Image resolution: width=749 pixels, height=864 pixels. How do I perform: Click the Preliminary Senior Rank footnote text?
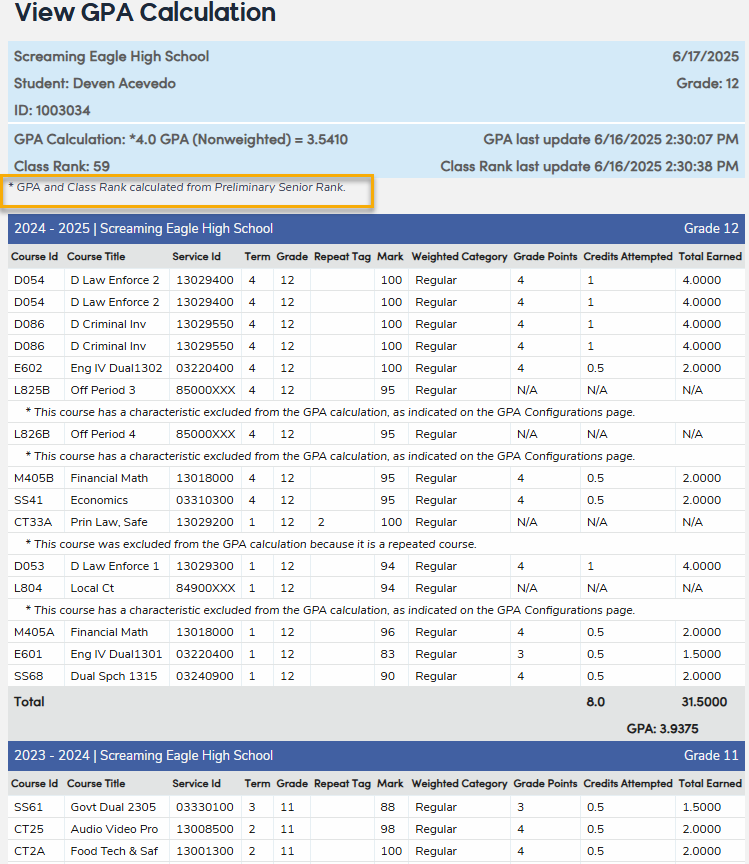pyautogui.click(x=177, y=187)
